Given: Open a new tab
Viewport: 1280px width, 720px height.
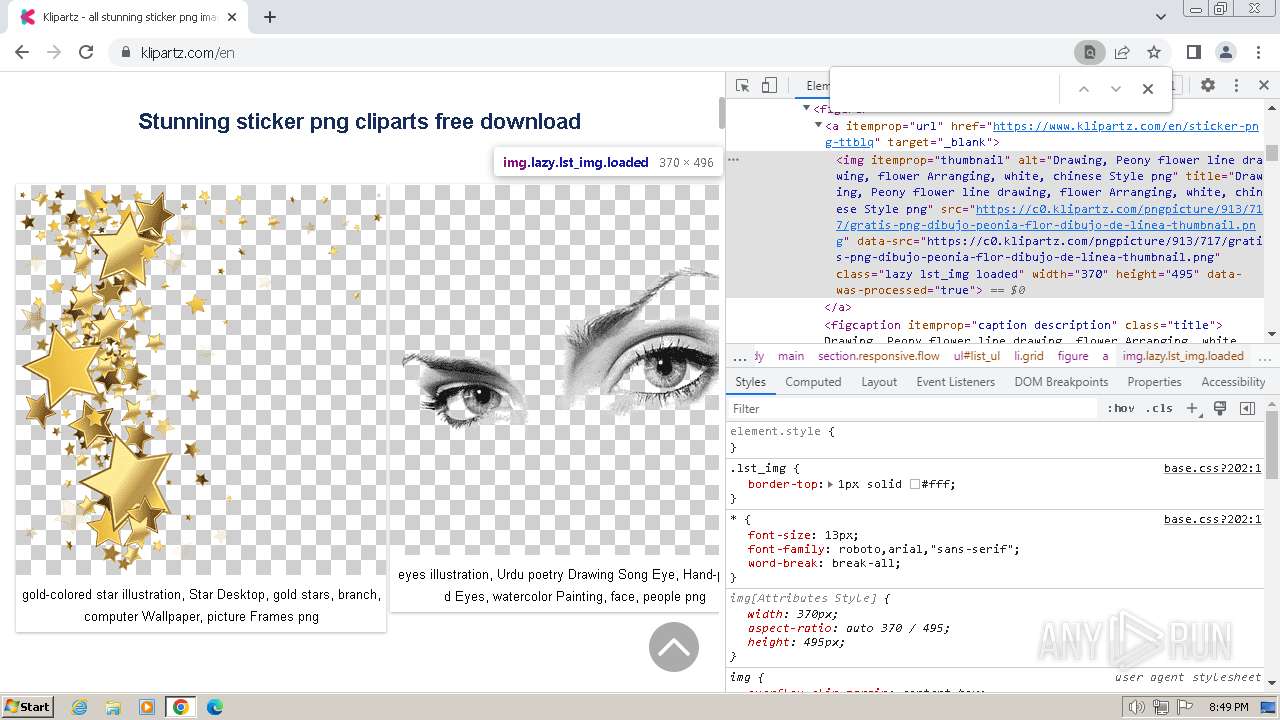Looking at the screenshot, I should (x=270, y=17).
